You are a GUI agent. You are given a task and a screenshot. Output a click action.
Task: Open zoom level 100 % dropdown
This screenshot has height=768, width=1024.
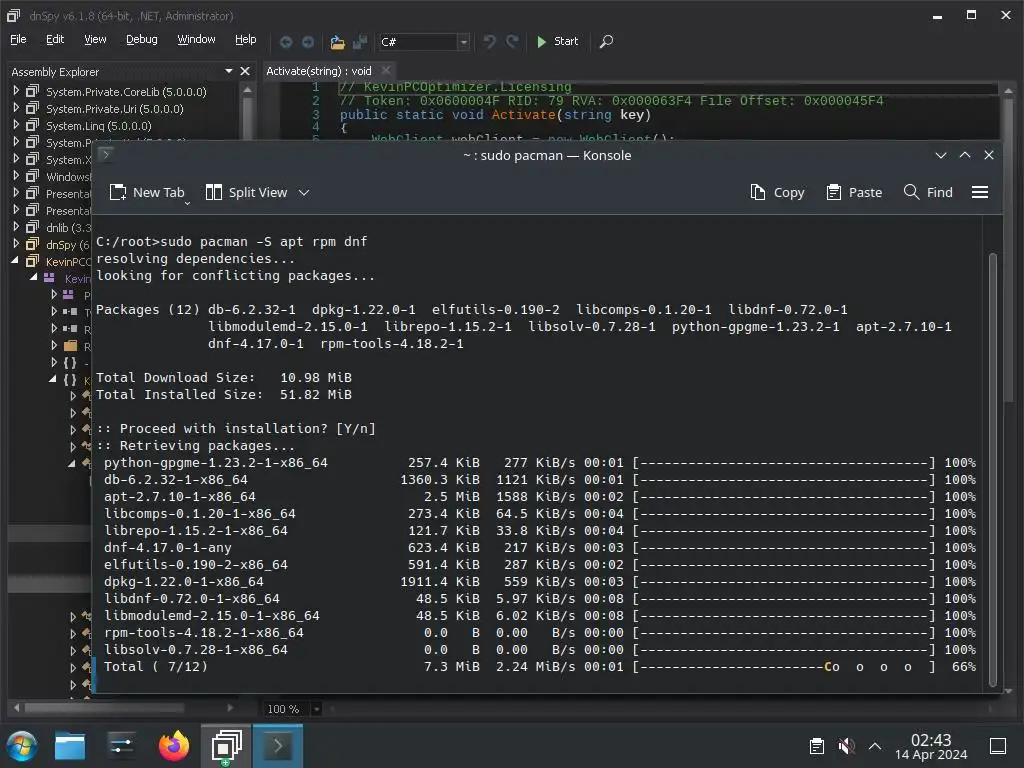tap(317, 709)
